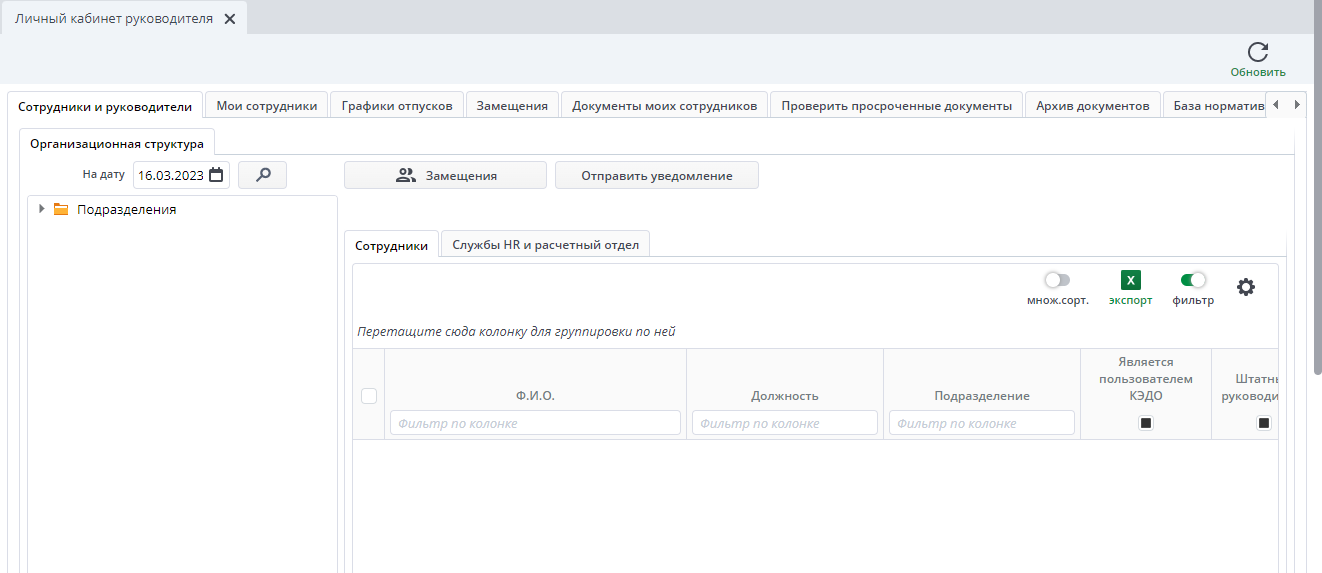
Task: Click the Excel экспорт icon
Action: click(x=1131, y=281)
